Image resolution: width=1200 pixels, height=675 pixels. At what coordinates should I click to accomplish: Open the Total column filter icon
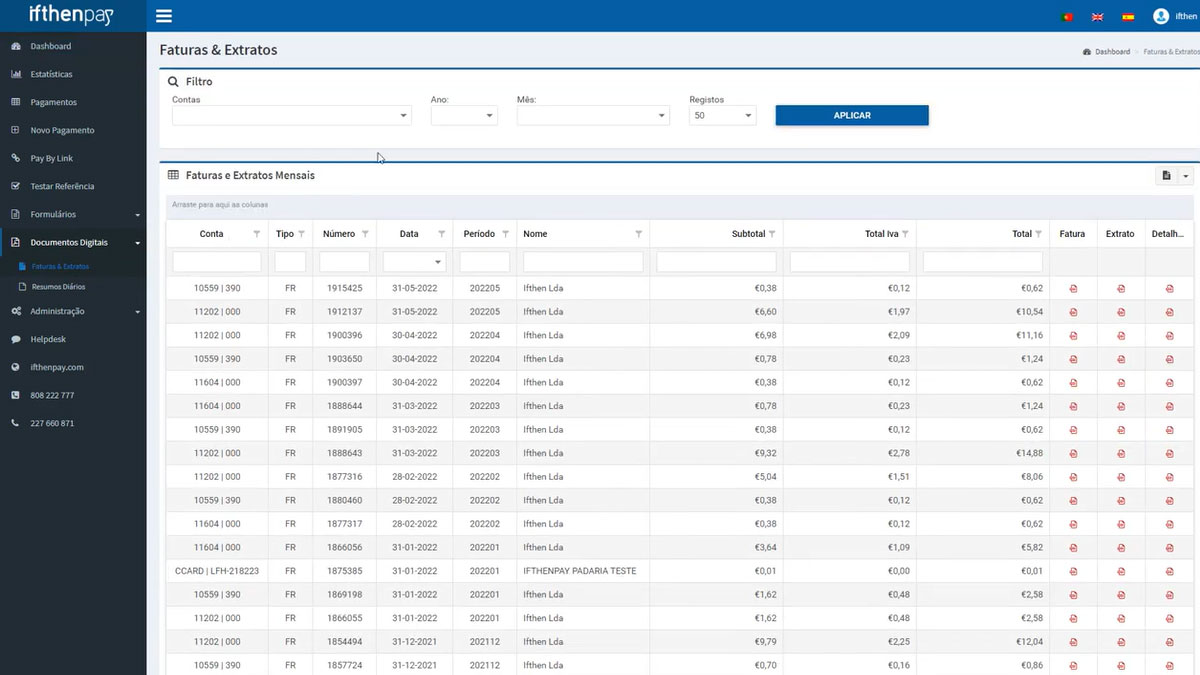(x=1039, y=234)
